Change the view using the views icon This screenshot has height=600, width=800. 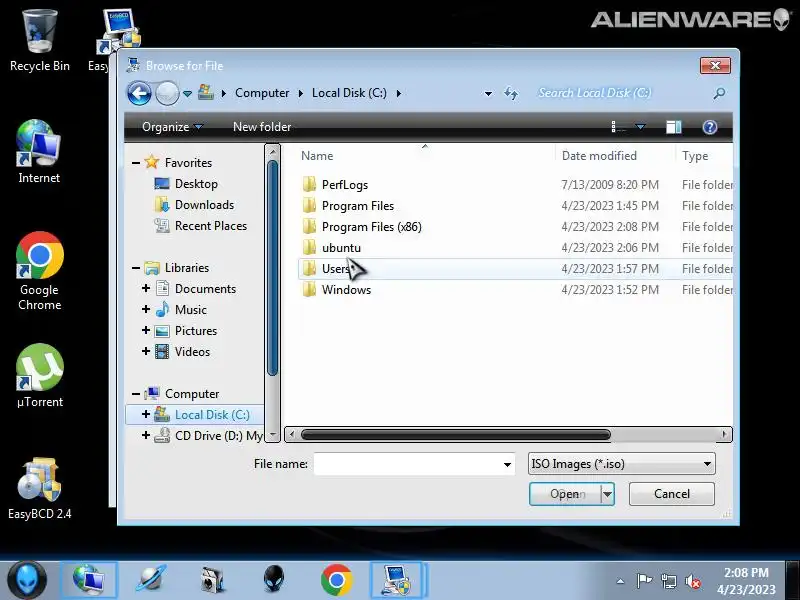(x=618, y=127)
